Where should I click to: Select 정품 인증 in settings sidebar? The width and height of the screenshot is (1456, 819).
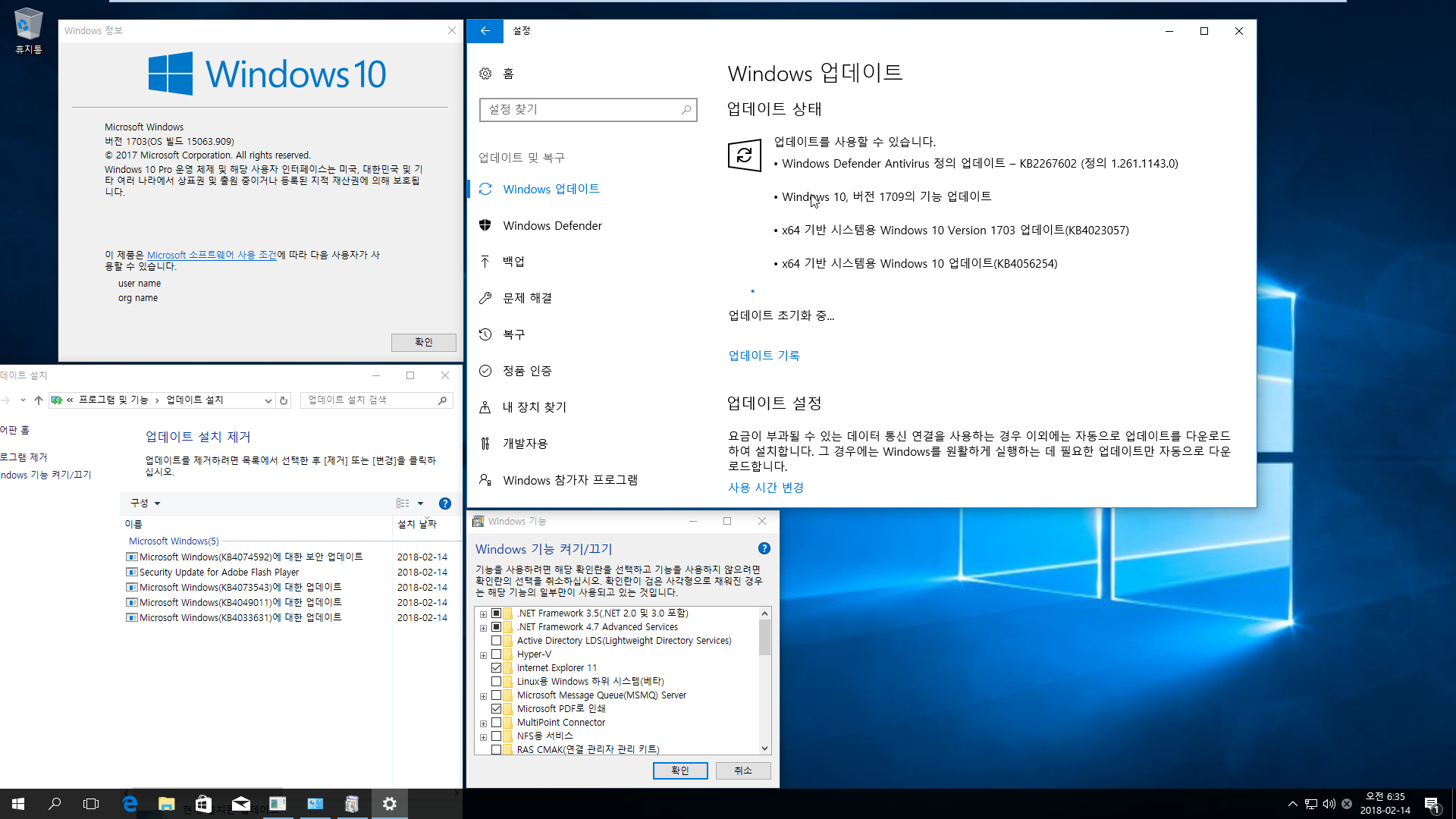point(527,371)
